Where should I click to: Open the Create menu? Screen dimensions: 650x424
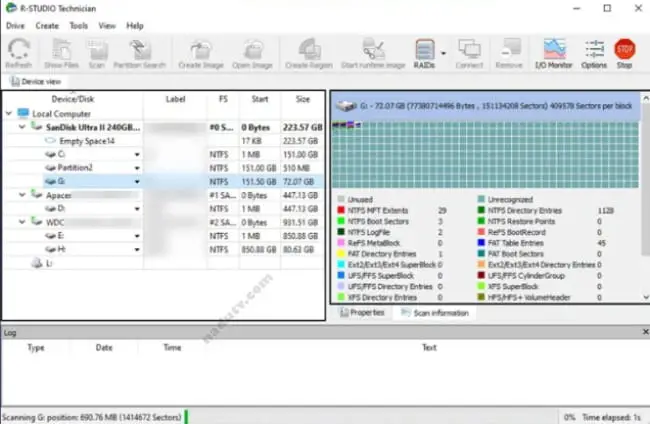(47, 26)
